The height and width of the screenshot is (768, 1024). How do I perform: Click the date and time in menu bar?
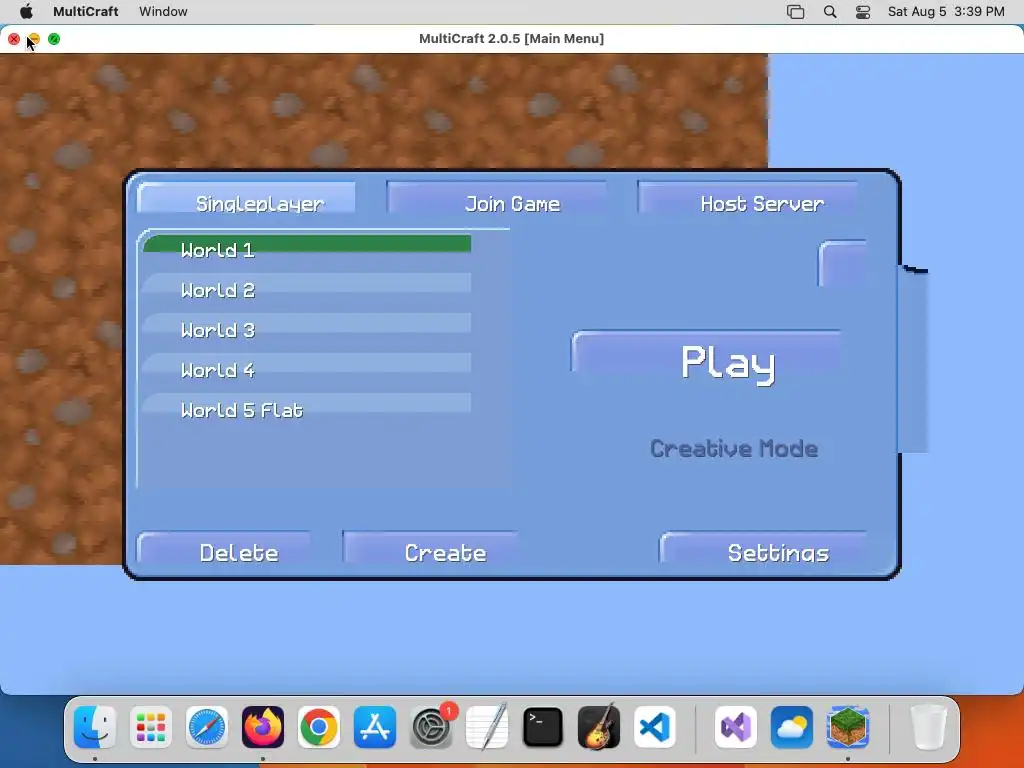click(x=946, y=12)
